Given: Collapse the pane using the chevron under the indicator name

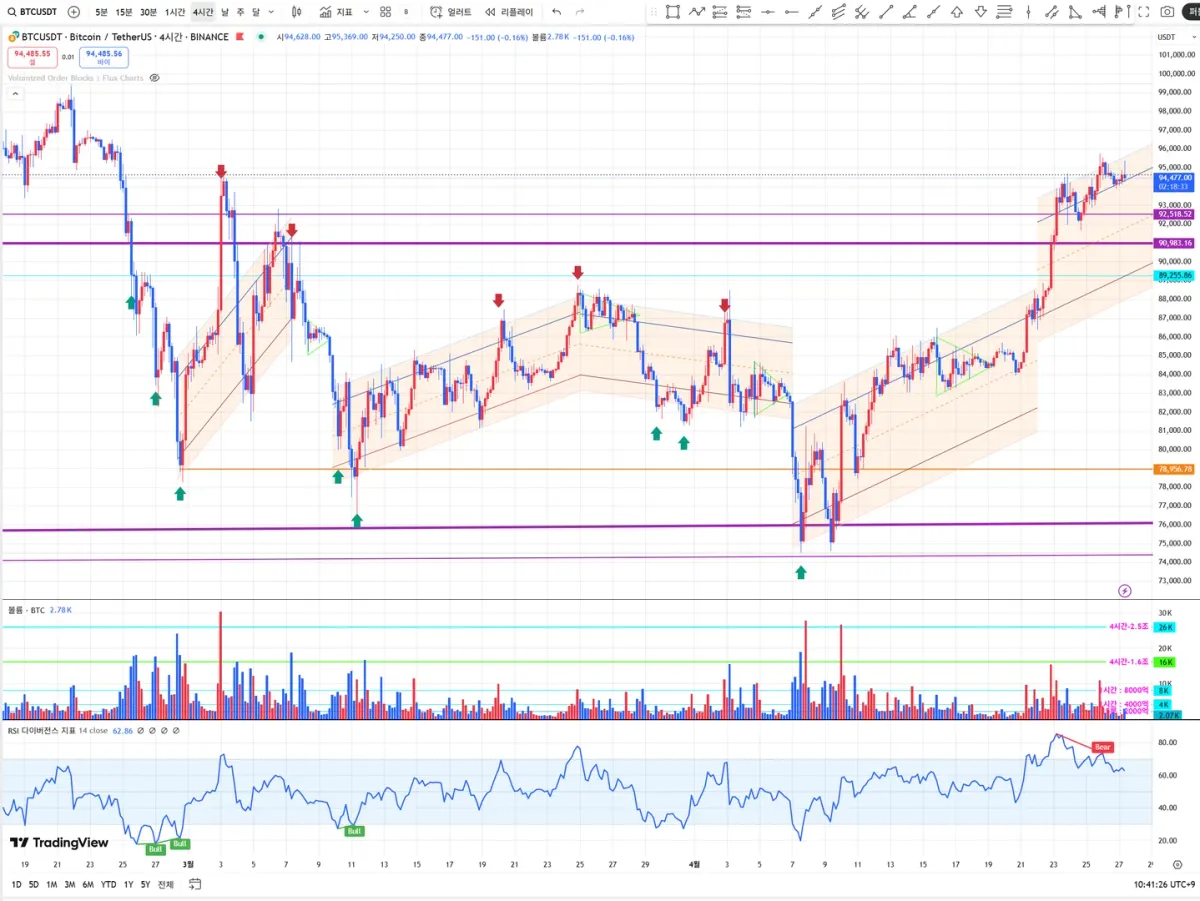Looking at the screenshot, I should point(15,93).
